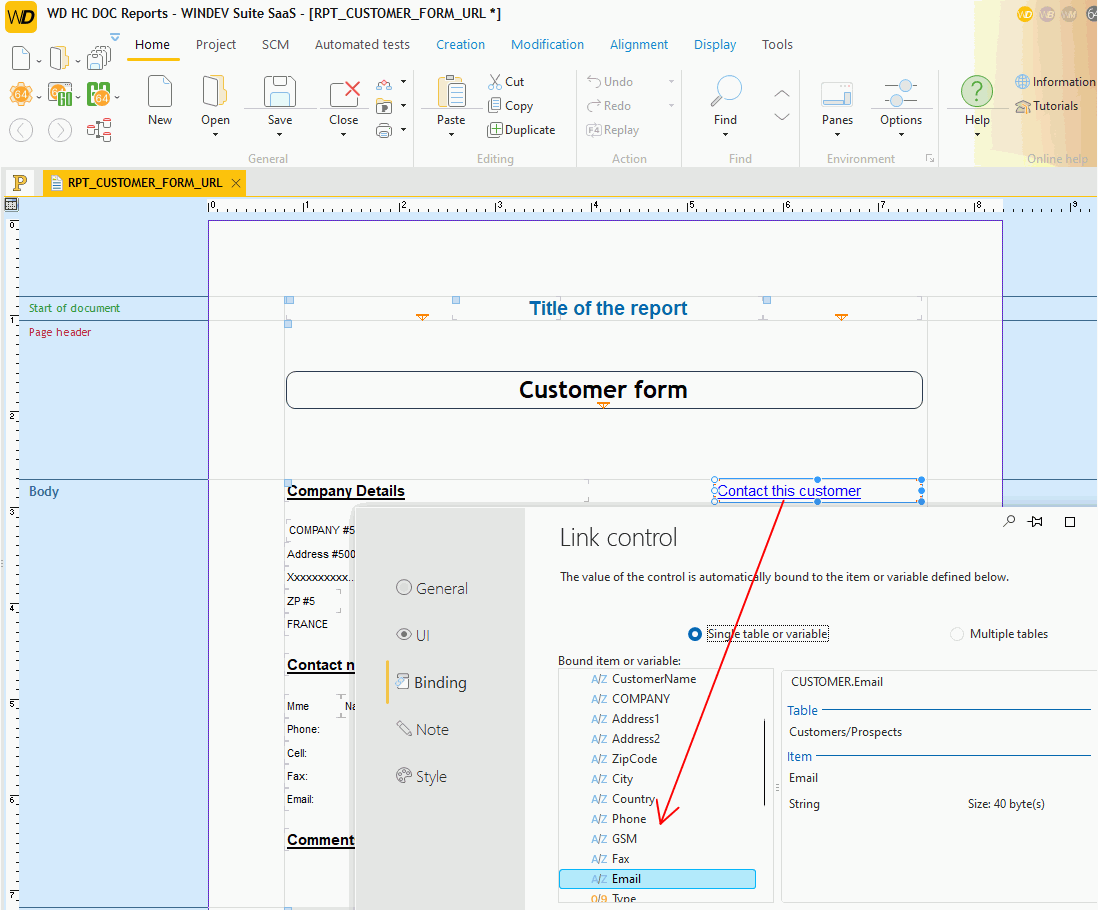The height and width of the screenshot is (910, 1098).
Task: Select the Email item in the bound list
Action: click(x=657, y=879)
